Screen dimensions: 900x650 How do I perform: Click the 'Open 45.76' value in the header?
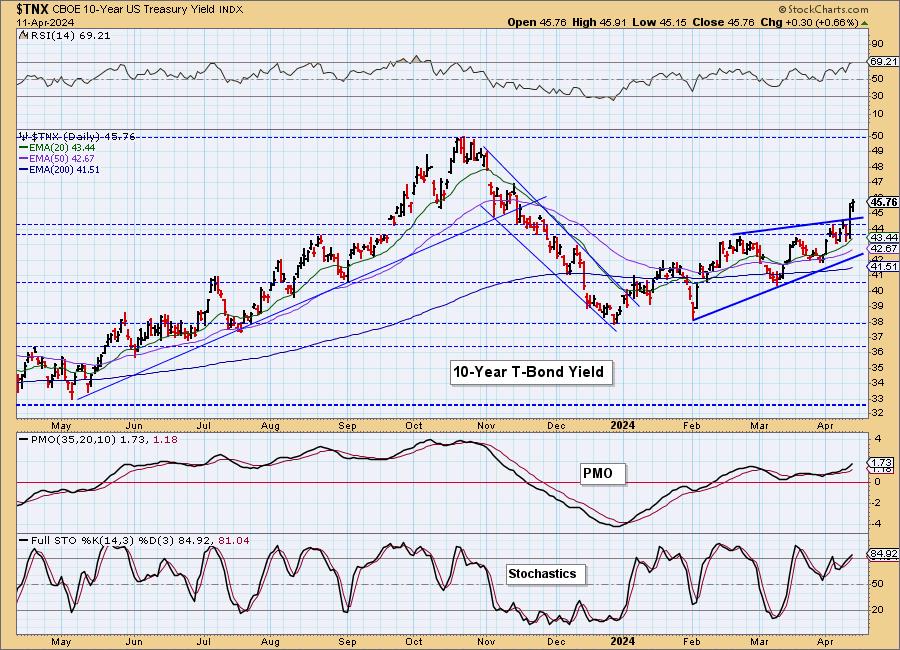tap(537, 22)
